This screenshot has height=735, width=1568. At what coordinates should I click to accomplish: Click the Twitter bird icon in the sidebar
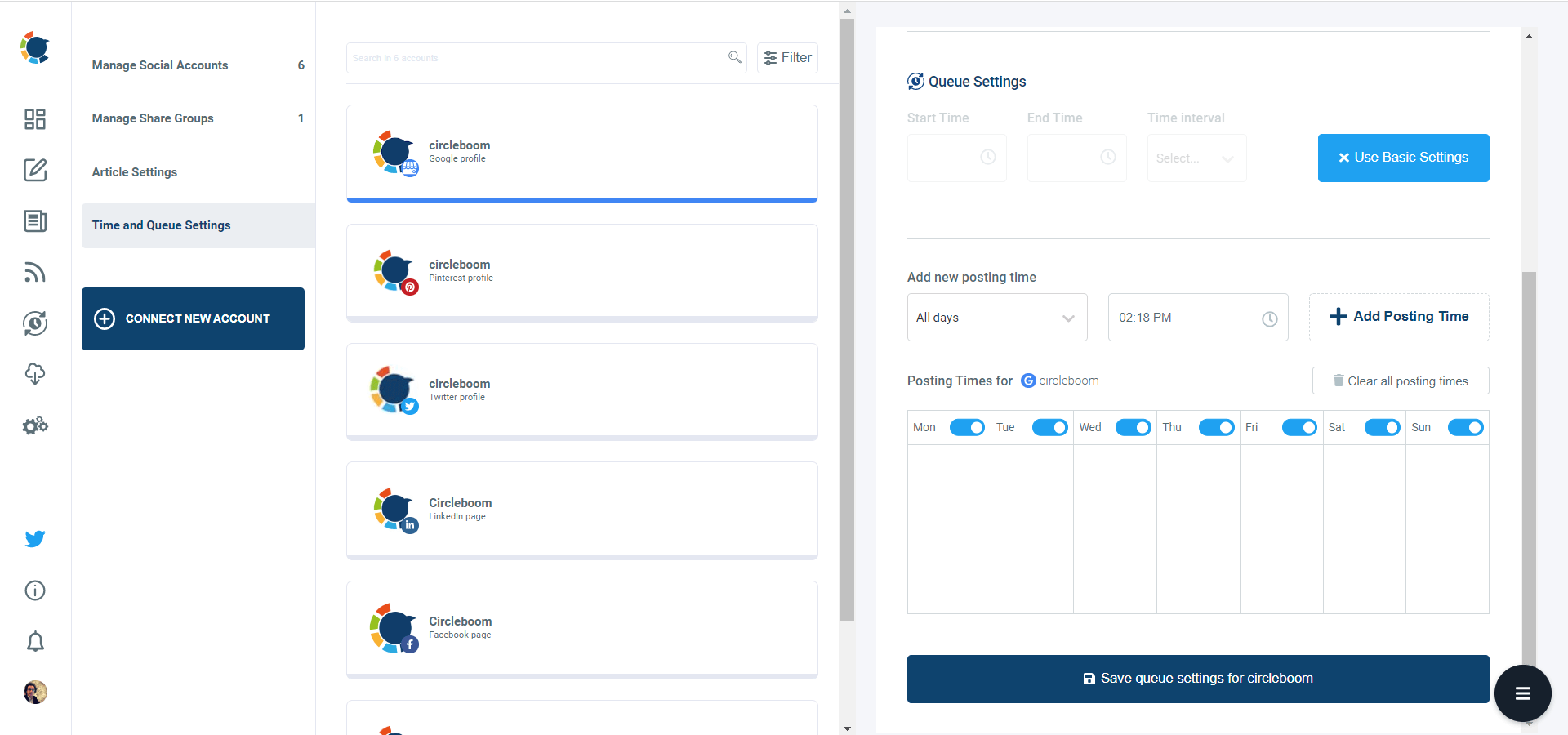tap(34, 539)
